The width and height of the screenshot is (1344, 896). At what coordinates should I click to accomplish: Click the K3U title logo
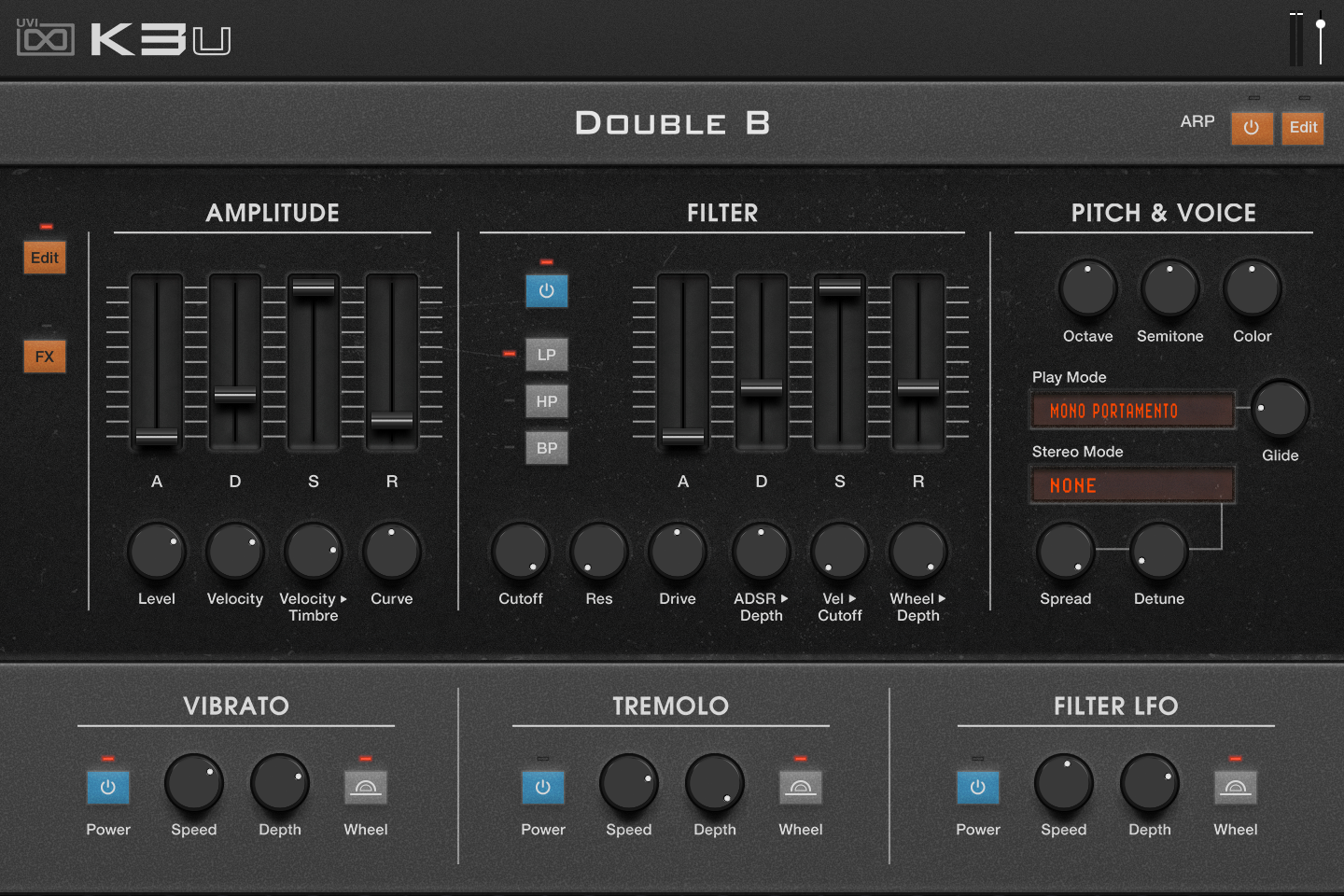(x=161, y=39)
